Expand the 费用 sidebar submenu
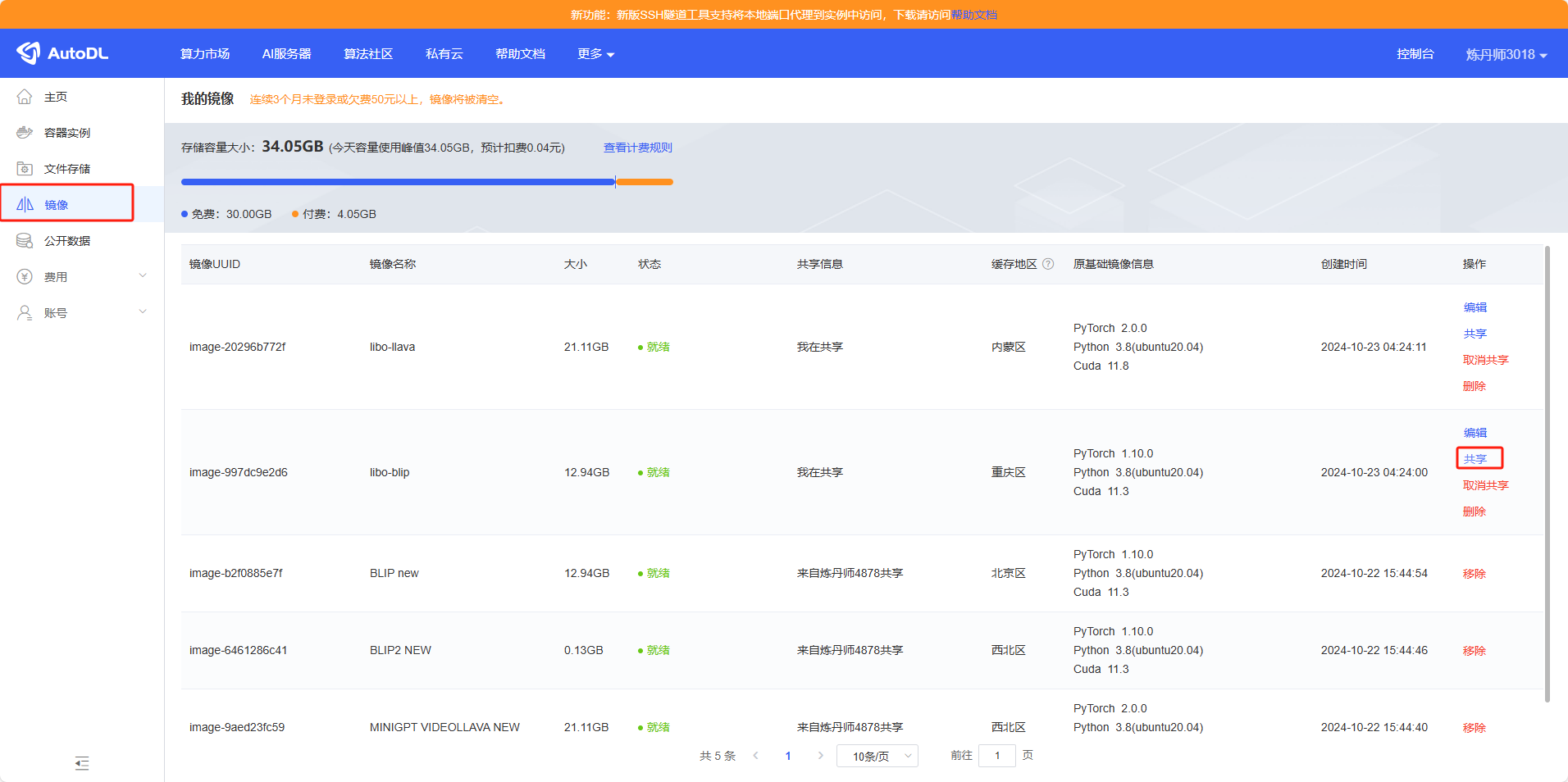Viewport: 1568px width, 782px height. click(x=143, y=276)
